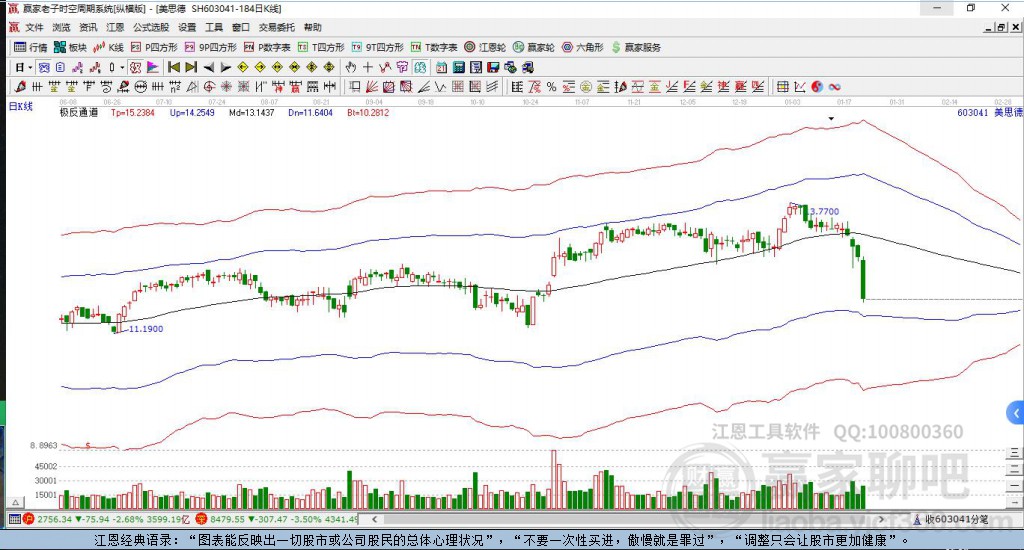Select the fan lines drawing tool
The height and width of the screenshot is (550, 1024).
372,86
